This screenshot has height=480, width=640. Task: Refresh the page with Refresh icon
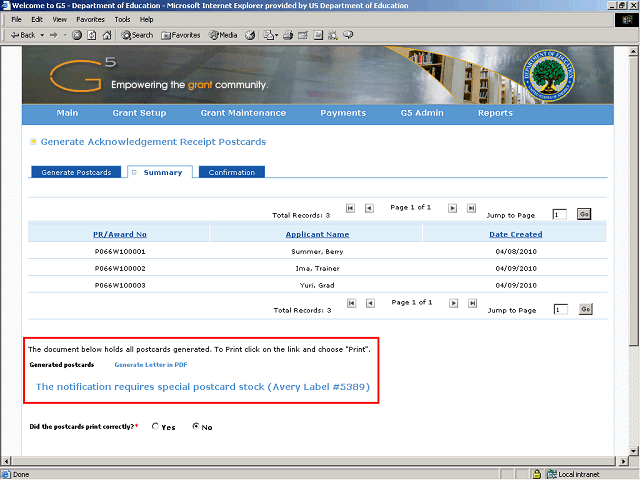pos(92,35)
